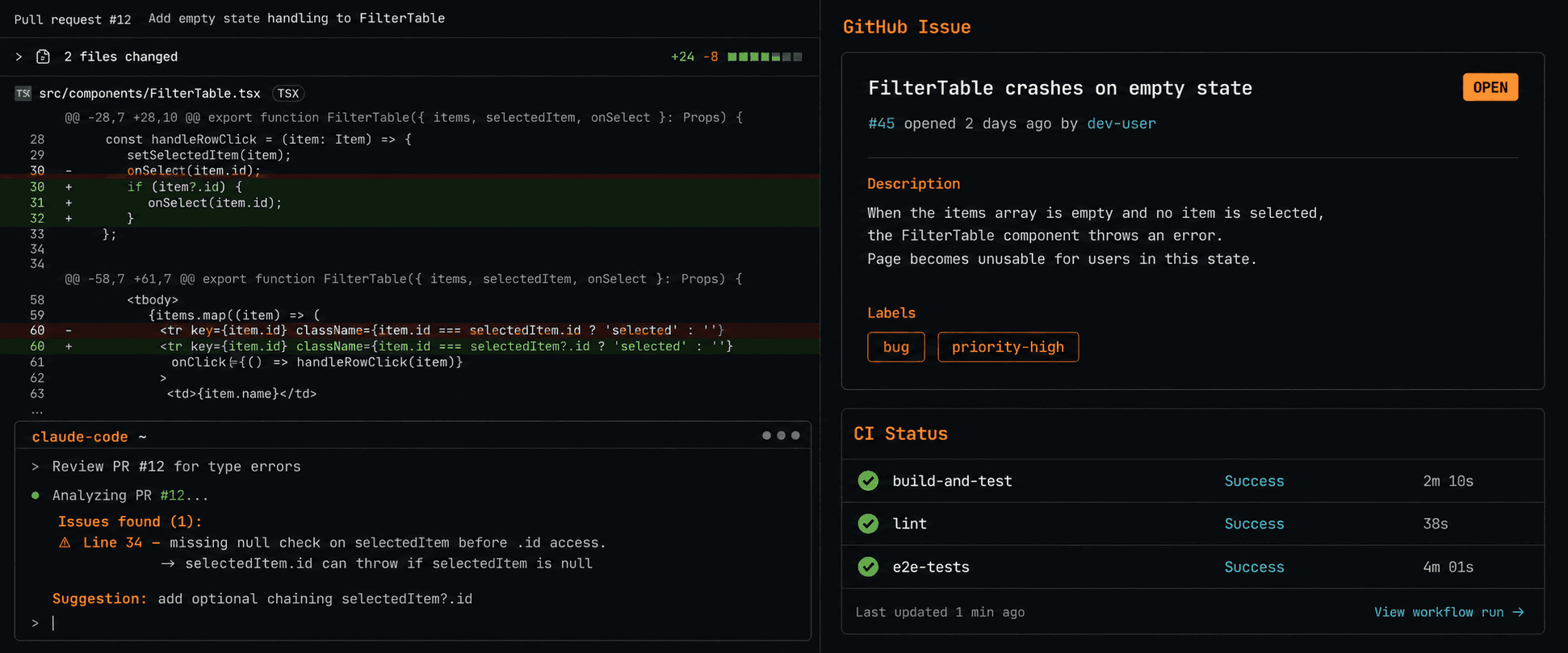Open the lint job row
The image size is (1568, 653).
(1193, 524)
